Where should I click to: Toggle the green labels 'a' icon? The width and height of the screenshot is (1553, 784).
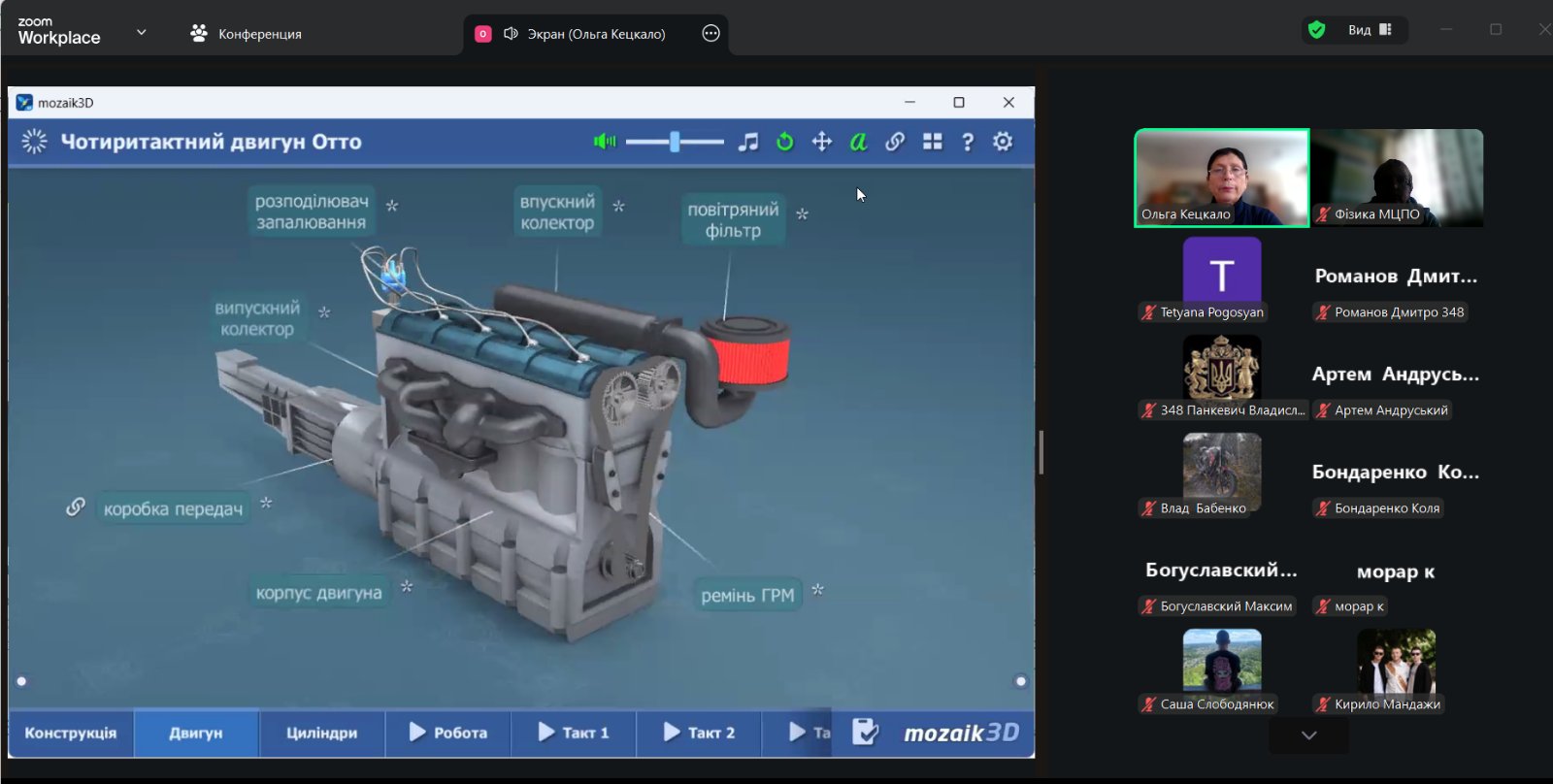(858, 142)
